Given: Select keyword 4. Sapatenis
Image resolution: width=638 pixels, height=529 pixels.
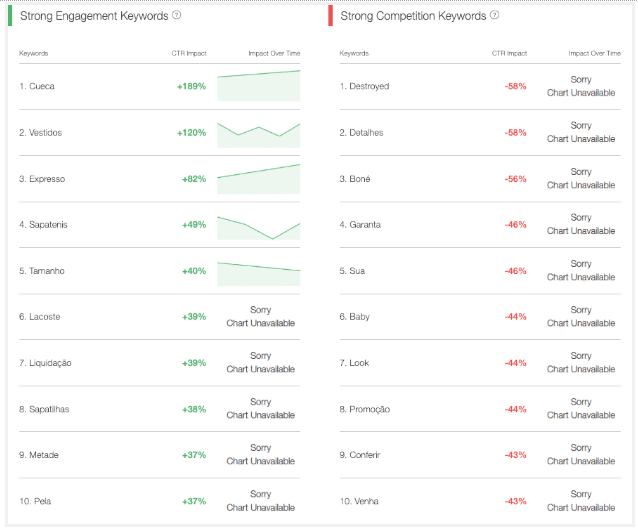Looking at the screenshot, I should (43, 225).
